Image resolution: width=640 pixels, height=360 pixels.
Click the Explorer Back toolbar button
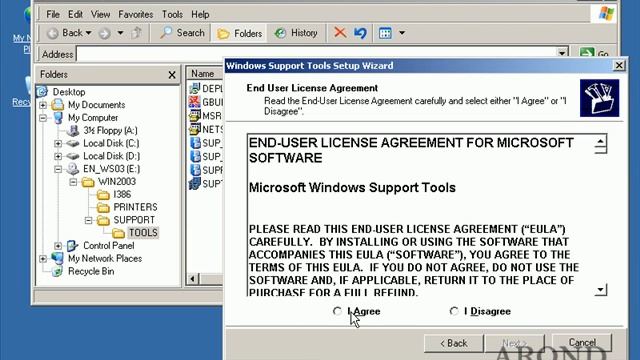(x=64, y=33)
